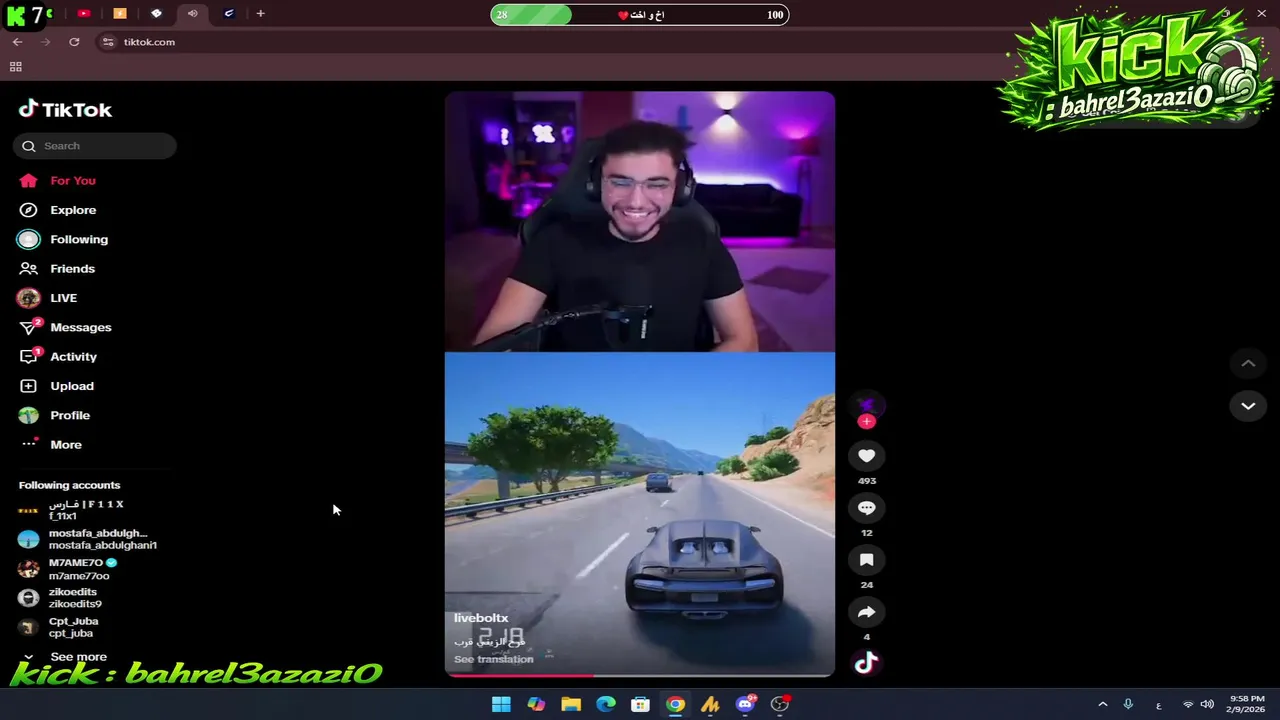Open Messages in the sidebar
This screenshot has width=1280, height=720.
[x=66, y=327]
